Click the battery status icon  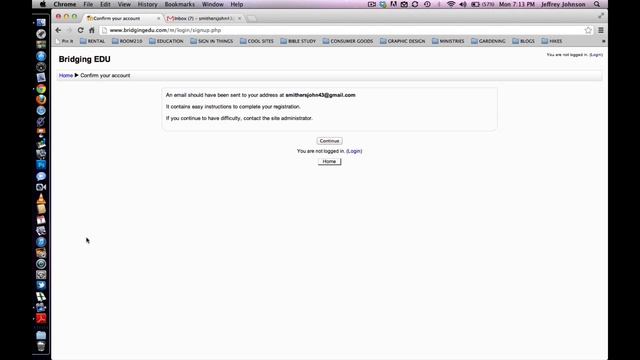click(x=475, y=4)
